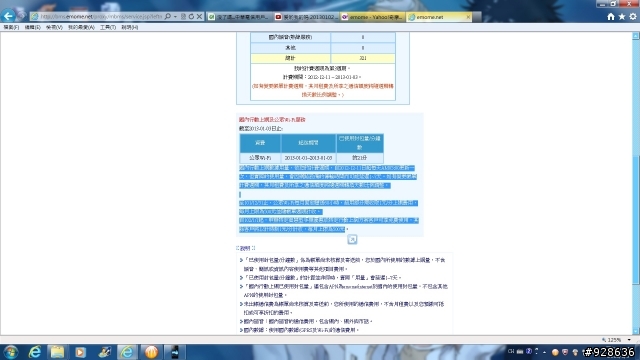Focus the emome.net address bar

coord(102,16)
